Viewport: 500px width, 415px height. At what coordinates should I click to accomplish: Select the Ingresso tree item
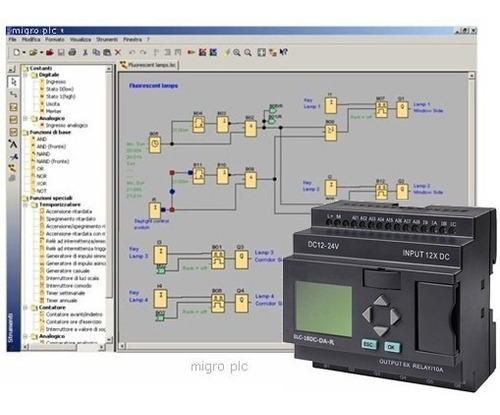(56, 82)
